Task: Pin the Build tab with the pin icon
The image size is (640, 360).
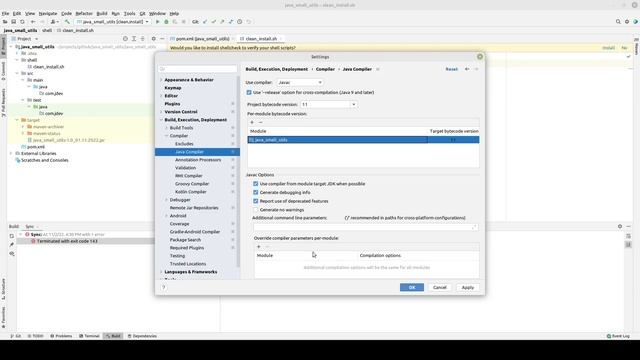Action: (12, 244)
